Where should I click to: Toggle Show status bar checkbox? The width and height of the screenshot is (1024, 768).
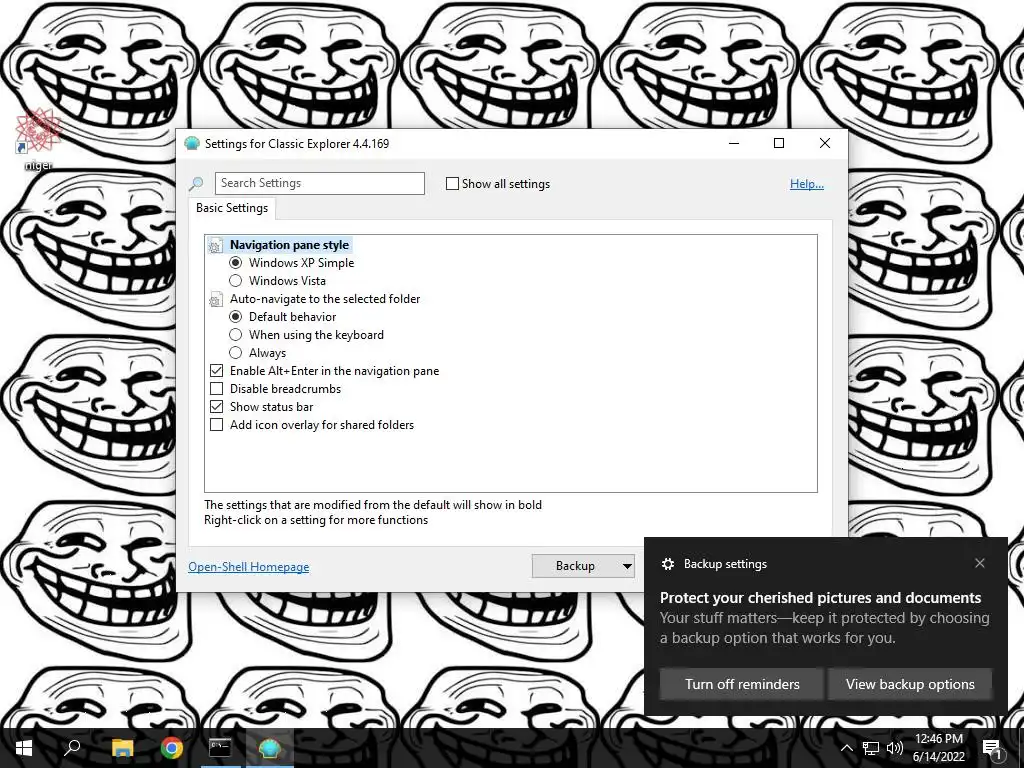(x=217, y=407)
